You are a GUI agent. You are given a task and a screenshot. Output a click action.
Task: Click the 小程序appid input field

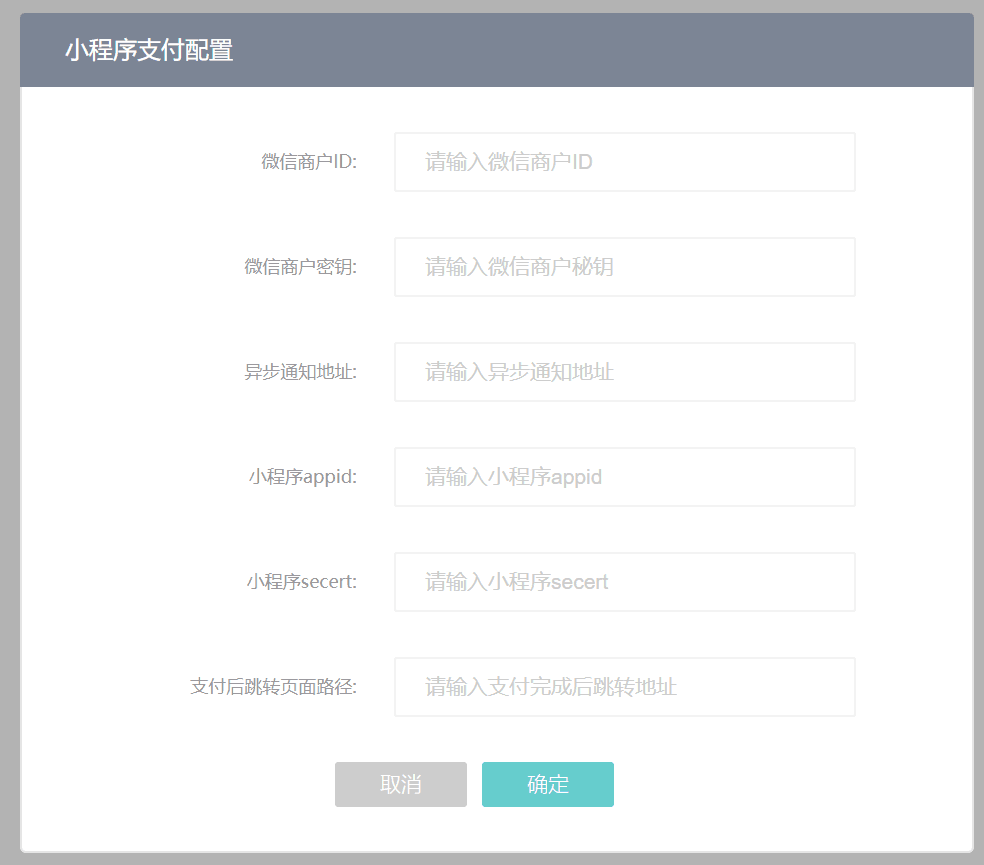tap(624, 477)
